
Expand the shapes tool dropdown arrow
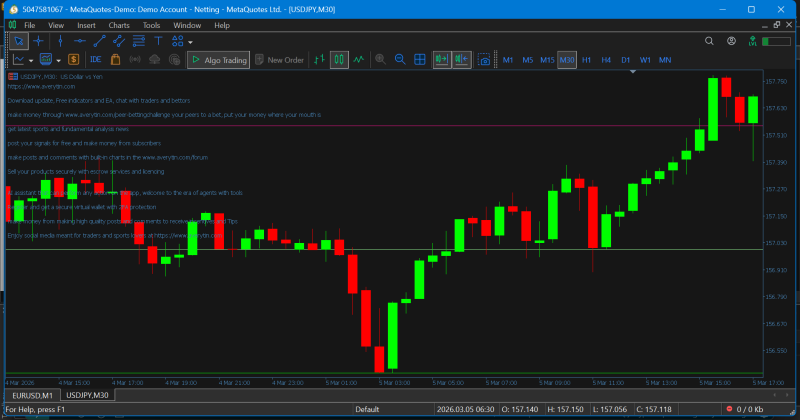tap(190, 42)
